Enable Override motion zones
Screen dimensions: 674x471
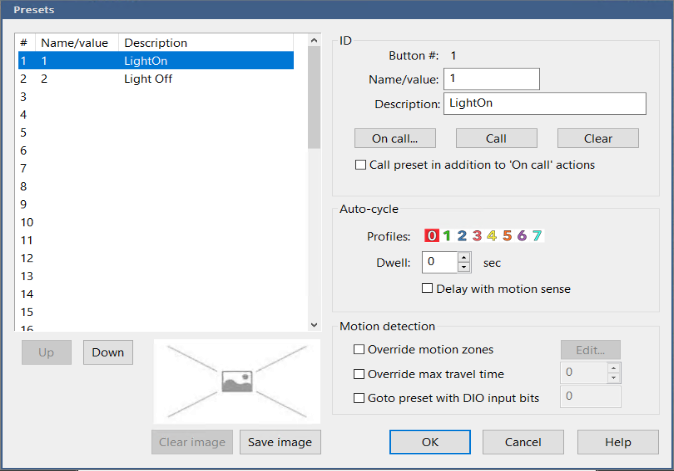pyautogui.click(x=360, y=350)
